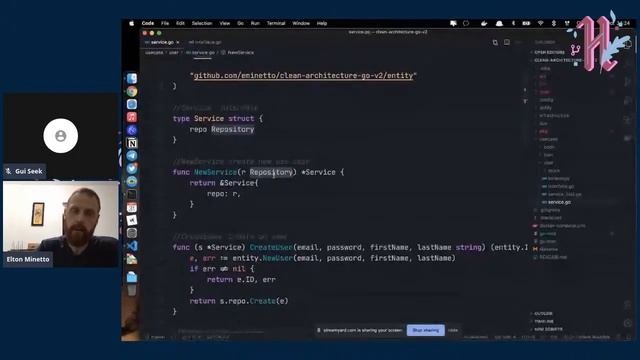
Task: Open the Window menu
Action: coord(301,23)
